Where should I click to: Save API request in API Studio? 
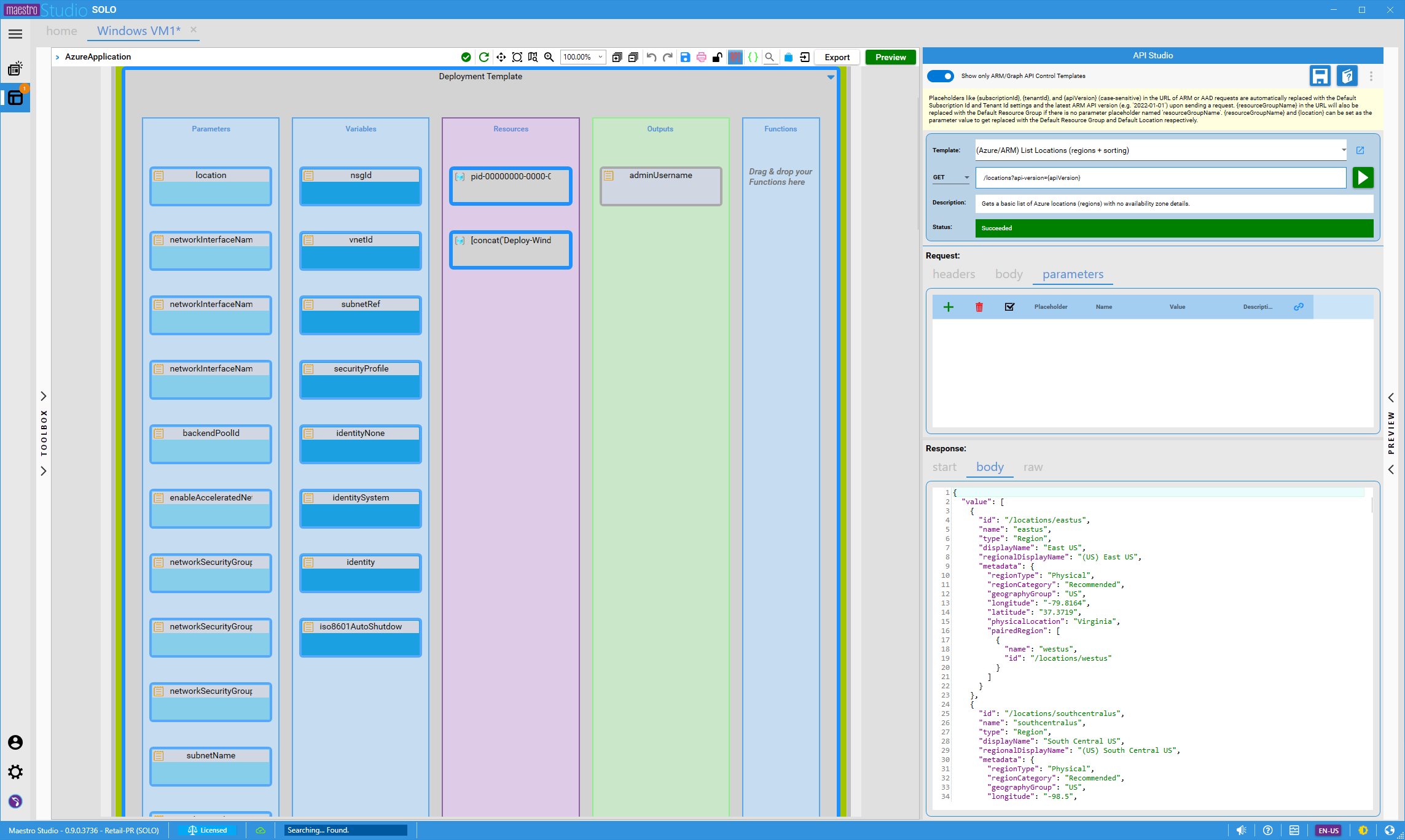point(1320,76)
